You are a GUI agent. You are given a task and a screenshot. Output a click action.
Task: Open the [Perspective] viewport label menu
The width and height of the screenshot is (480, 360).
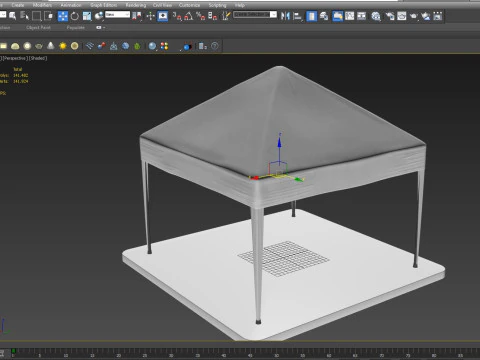(14, 58)
